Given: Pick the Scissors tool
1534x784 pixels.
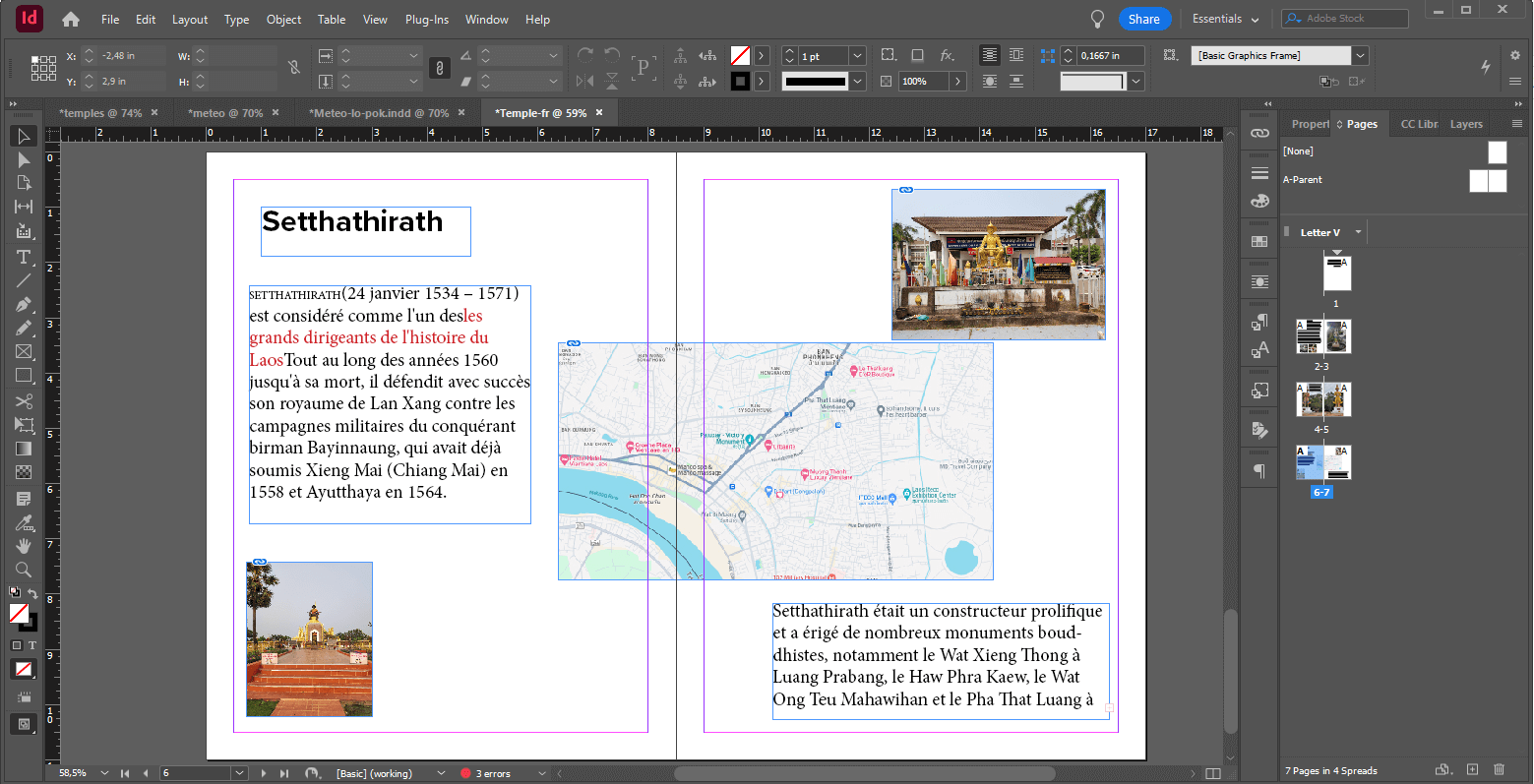Looking at the screenshot, I should (x=24, y=401).
